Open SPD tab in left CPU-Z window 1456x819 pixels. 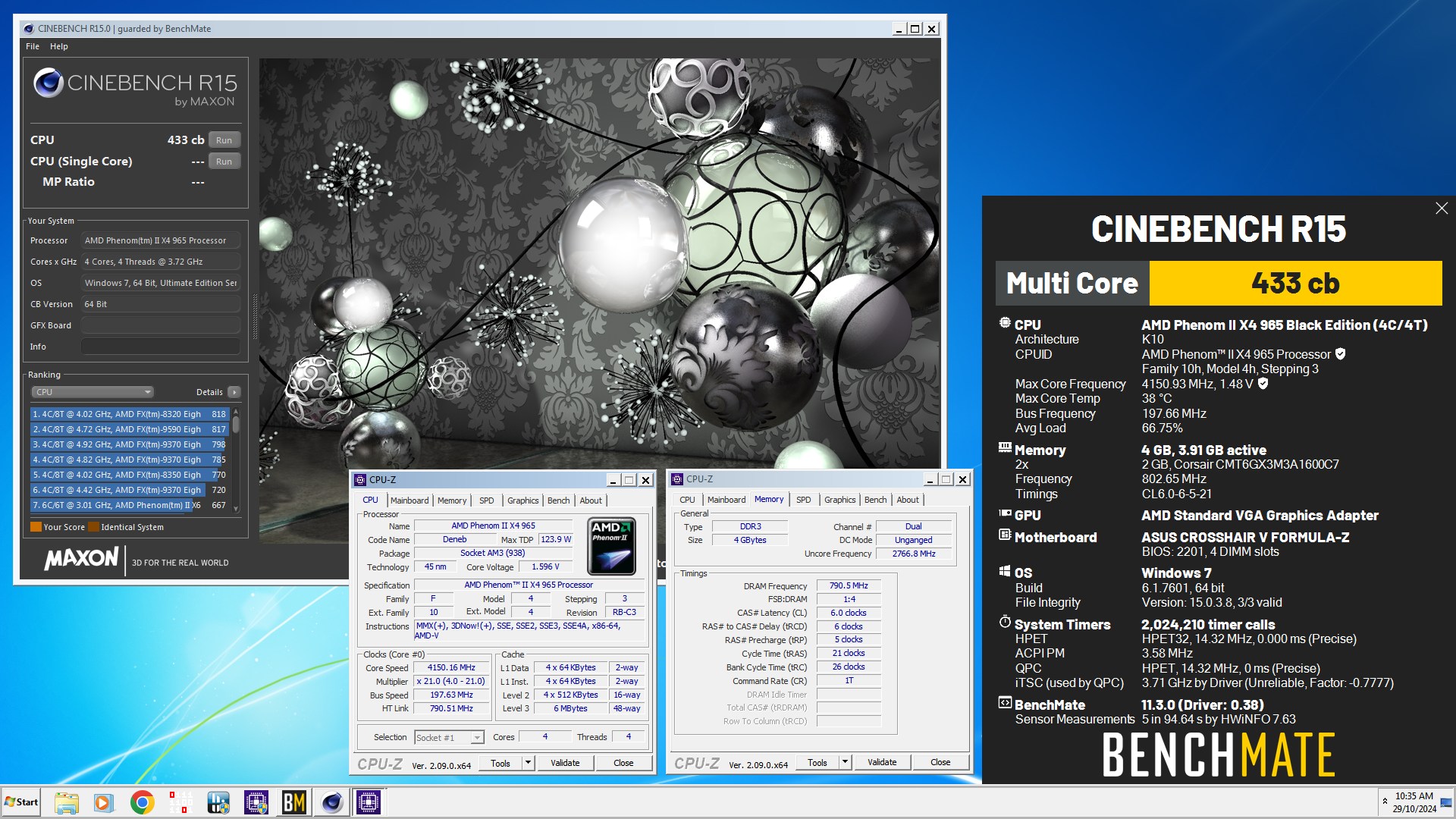pyautogui.click(x=487, y=500)
